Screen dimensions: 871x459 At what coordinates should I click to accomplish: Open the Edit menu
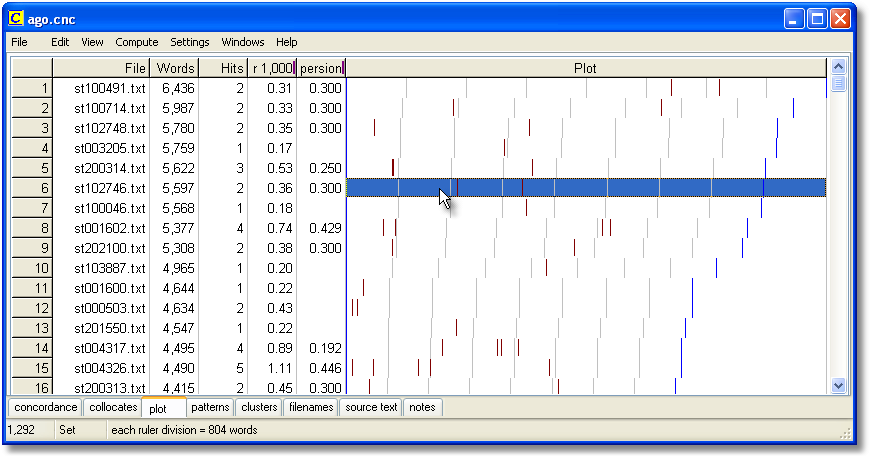[x=60, y=42]
